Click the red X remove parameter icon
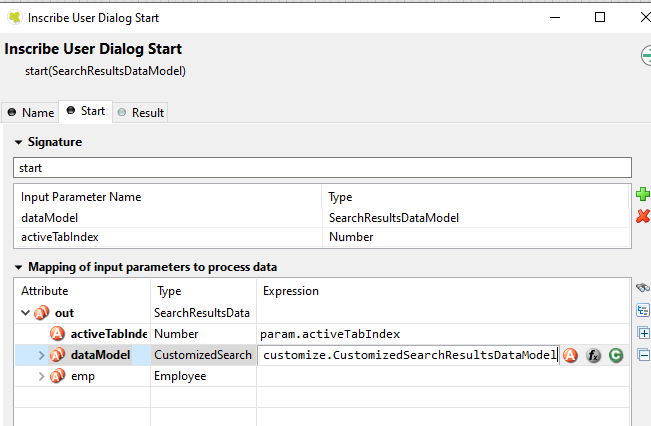The width and height of the screenshot is (651, 426). click(x=642, y=215)
